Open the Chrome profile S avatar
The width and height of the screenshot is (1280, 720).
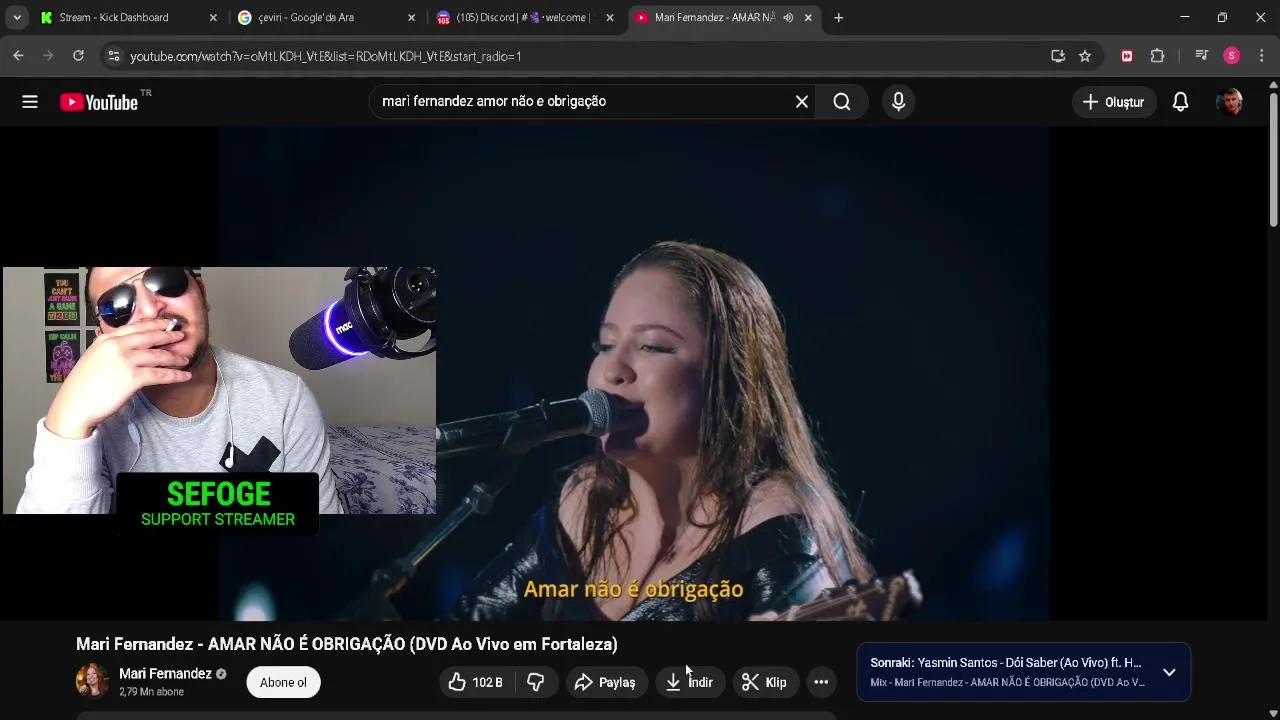1232,56
